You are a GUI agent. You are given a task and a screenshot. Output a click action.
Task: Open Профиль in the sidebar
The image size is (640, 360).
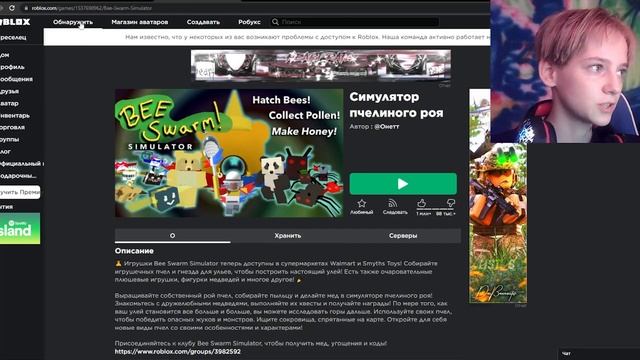[x=12, y=67]
